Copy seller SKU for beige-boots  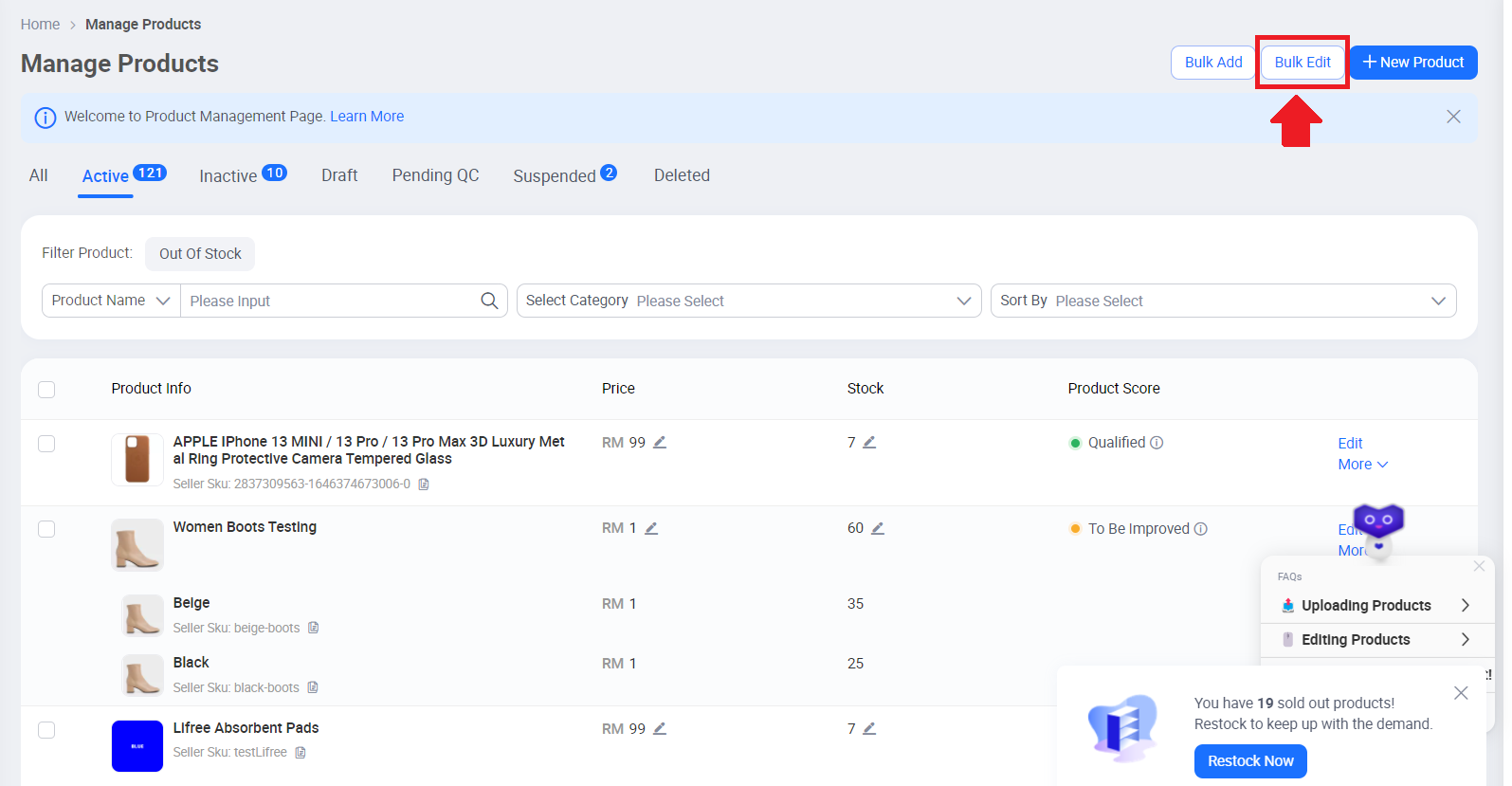coord(314,628)
